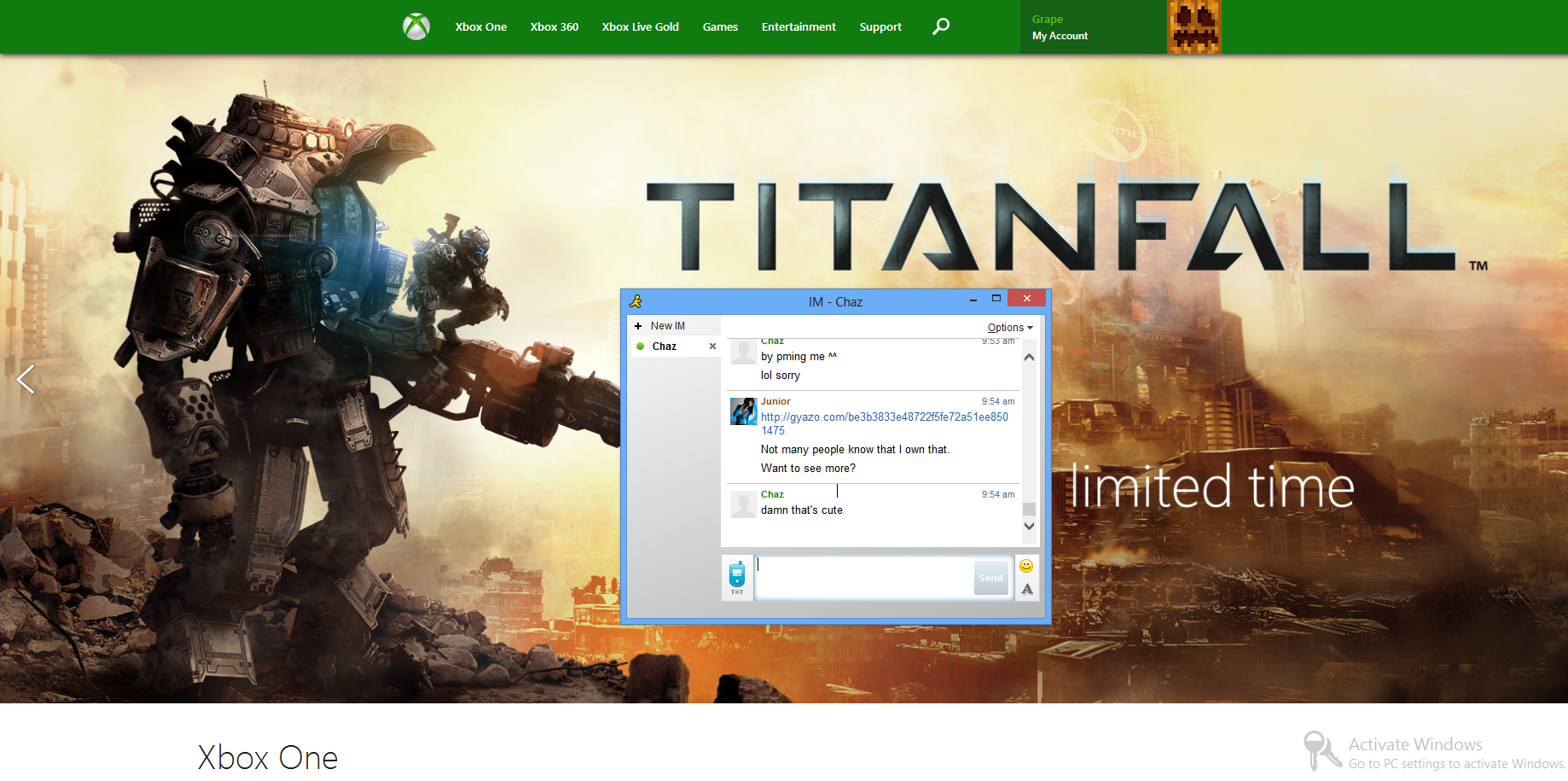Open the text formatting A icon

pos(1027,589)
